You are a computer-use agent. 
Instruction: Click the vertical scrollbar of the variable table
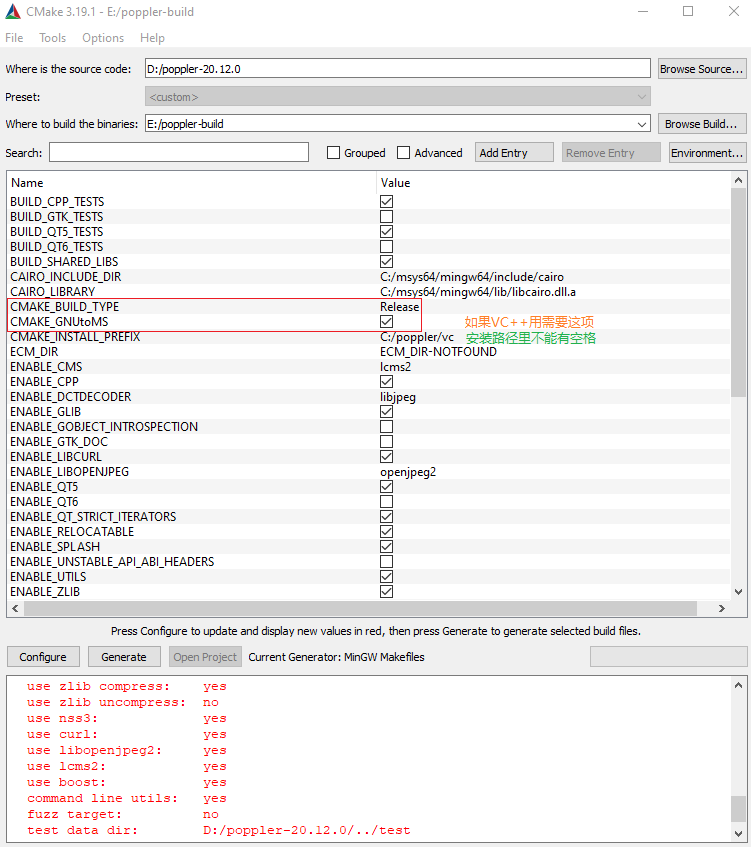pyautogui.click(x=739, y=290)
